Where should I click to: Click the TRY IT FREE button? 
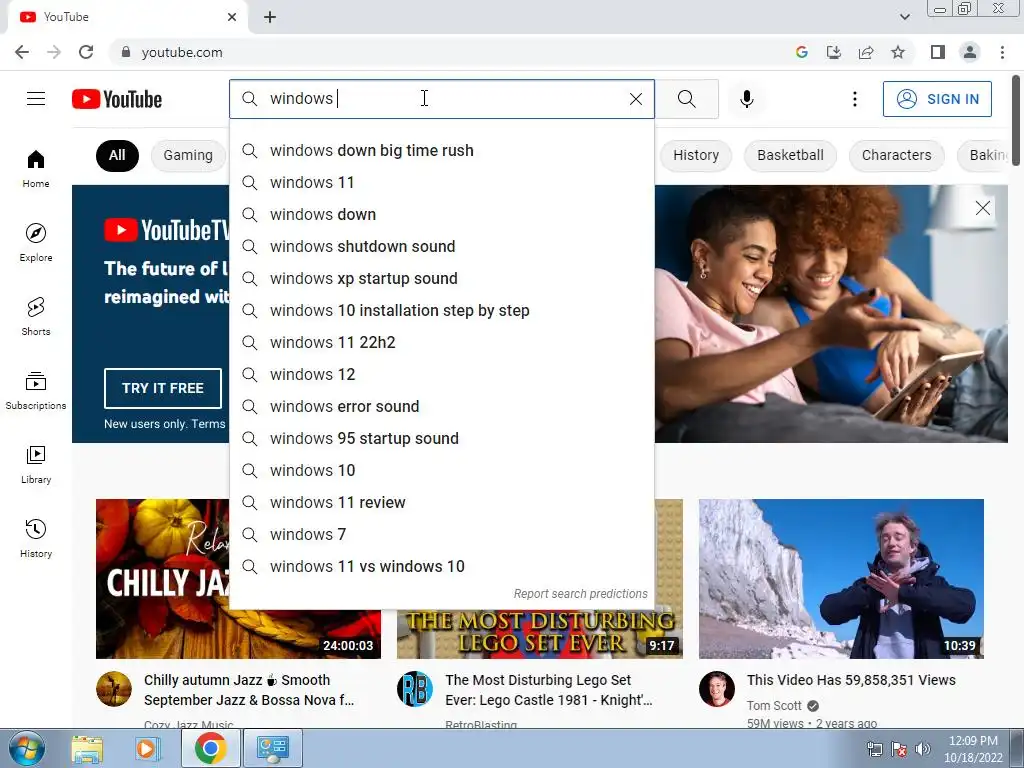[x=163, y=388]
